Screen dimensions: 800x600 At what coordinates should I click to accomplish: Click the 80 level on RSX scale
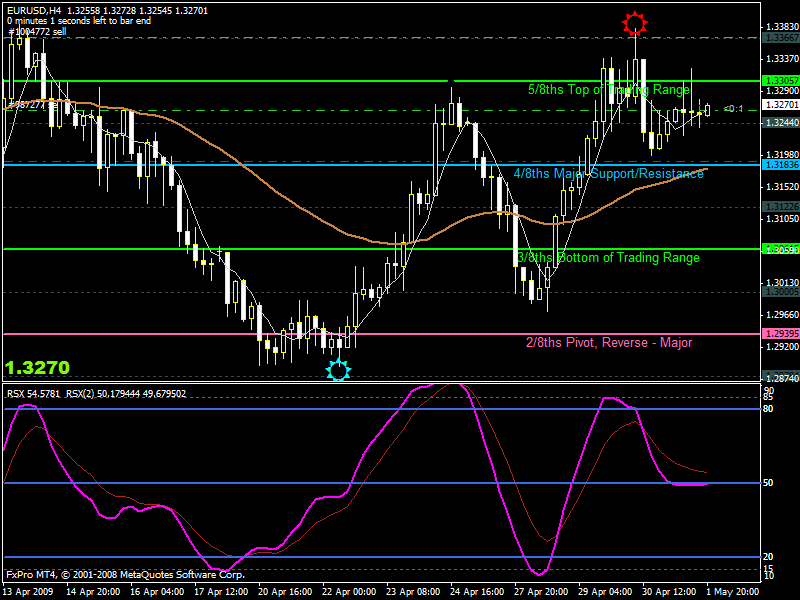tap(768, 409)
